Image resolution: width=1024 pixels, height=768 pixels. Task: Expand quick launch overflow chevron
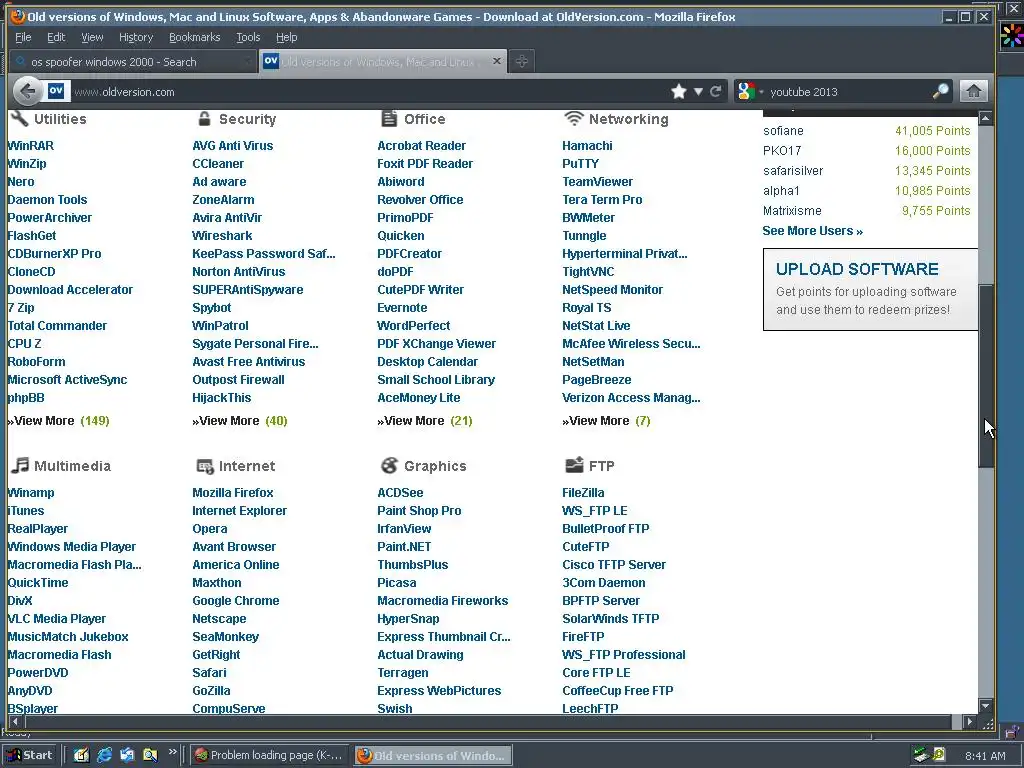(x=172, y=752)
